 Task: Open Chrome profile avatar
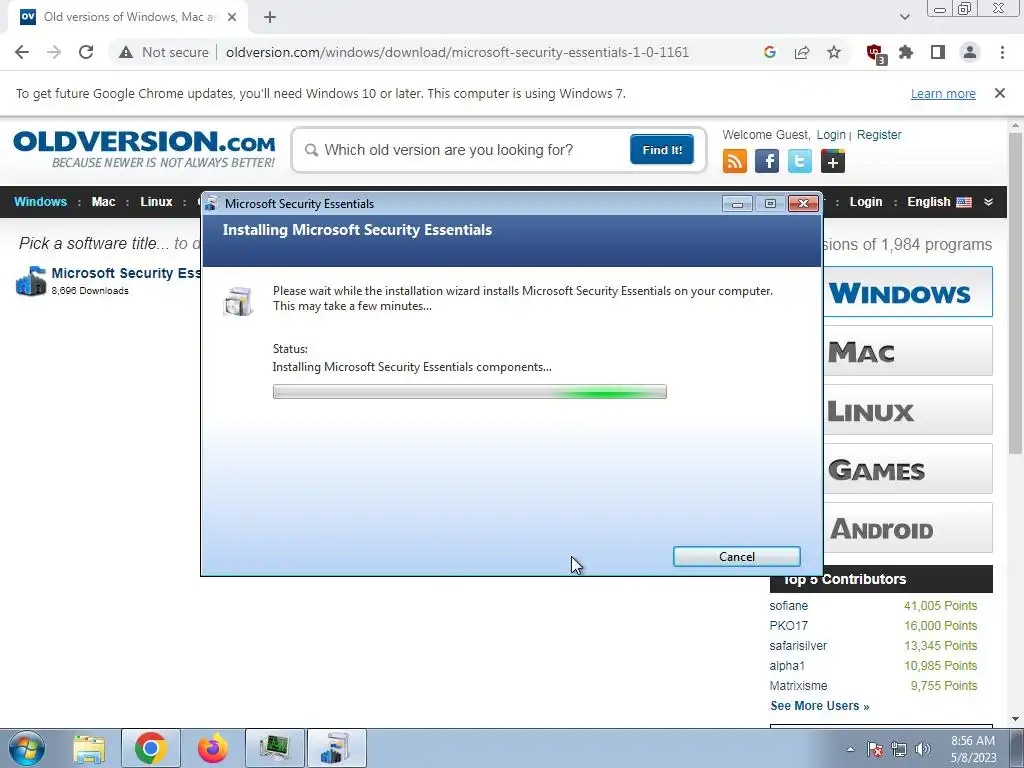click(970, 52)
